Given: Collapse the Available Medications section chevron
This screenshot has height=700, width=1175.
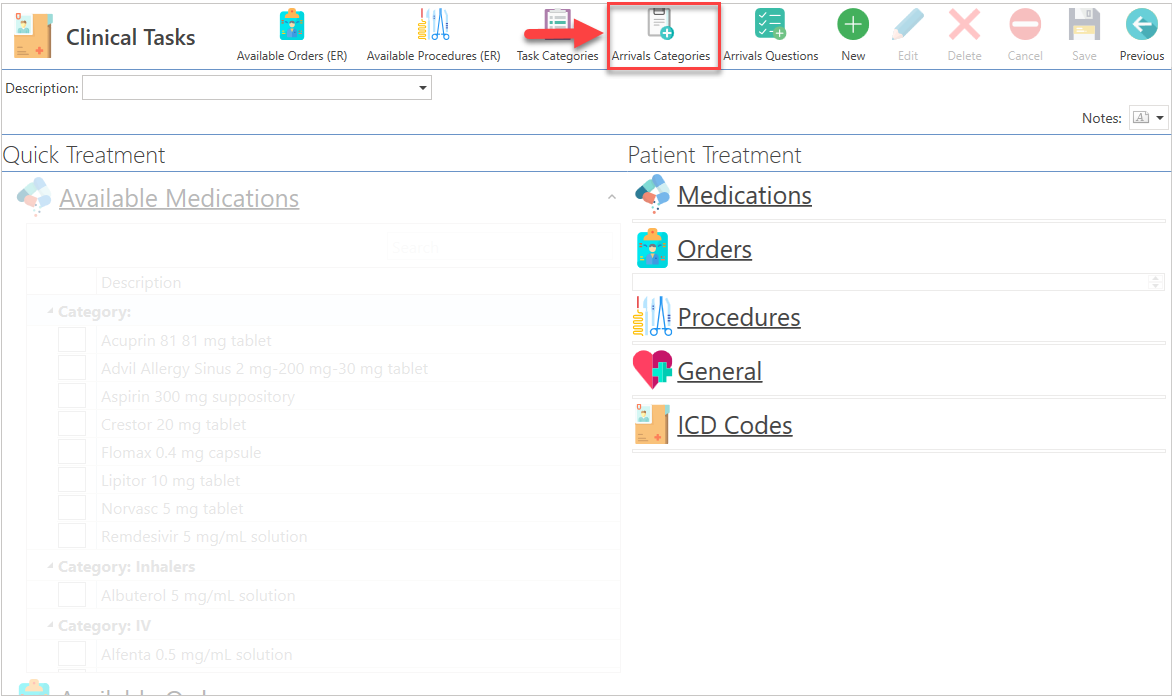Looking at the screenshot, I should [x=611, y=197].
